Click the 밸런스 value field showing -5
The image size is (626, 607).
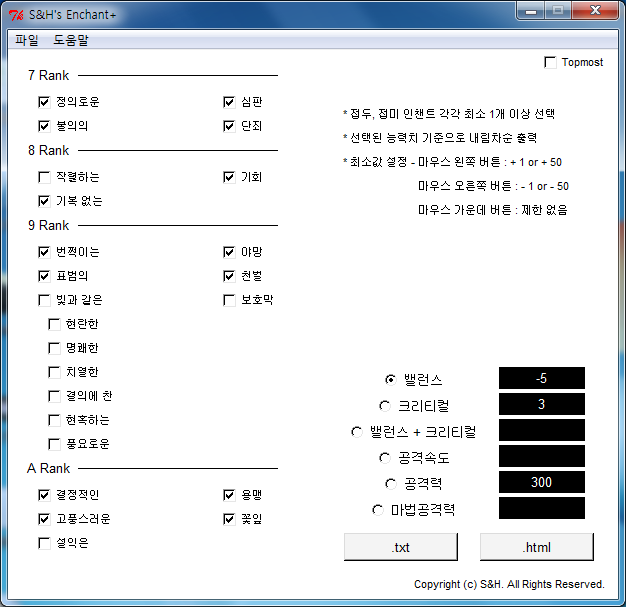tap(541, 378)
